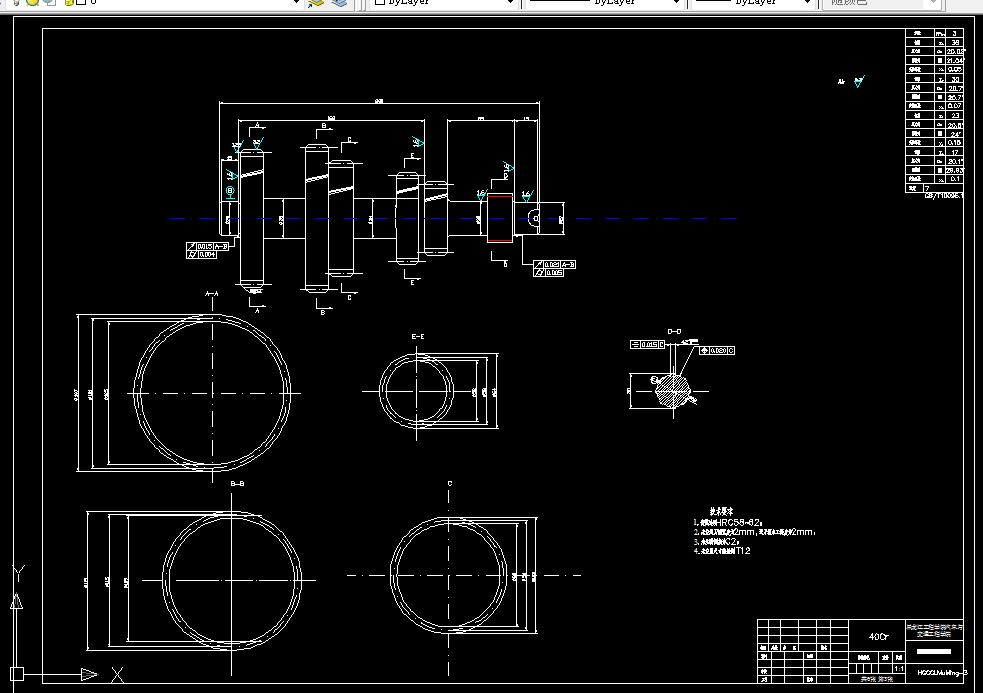Select the A-A section gear circle
983x693 pixels.
[212, 393]
